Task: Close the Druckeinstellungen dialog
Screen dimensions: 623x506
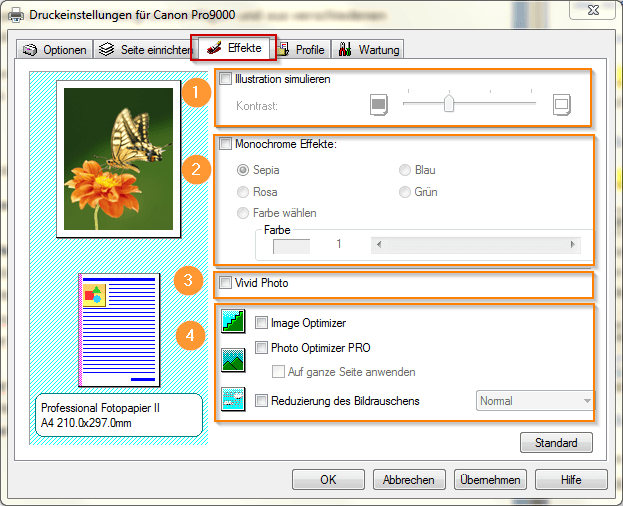Action: (x=593, y=10)
